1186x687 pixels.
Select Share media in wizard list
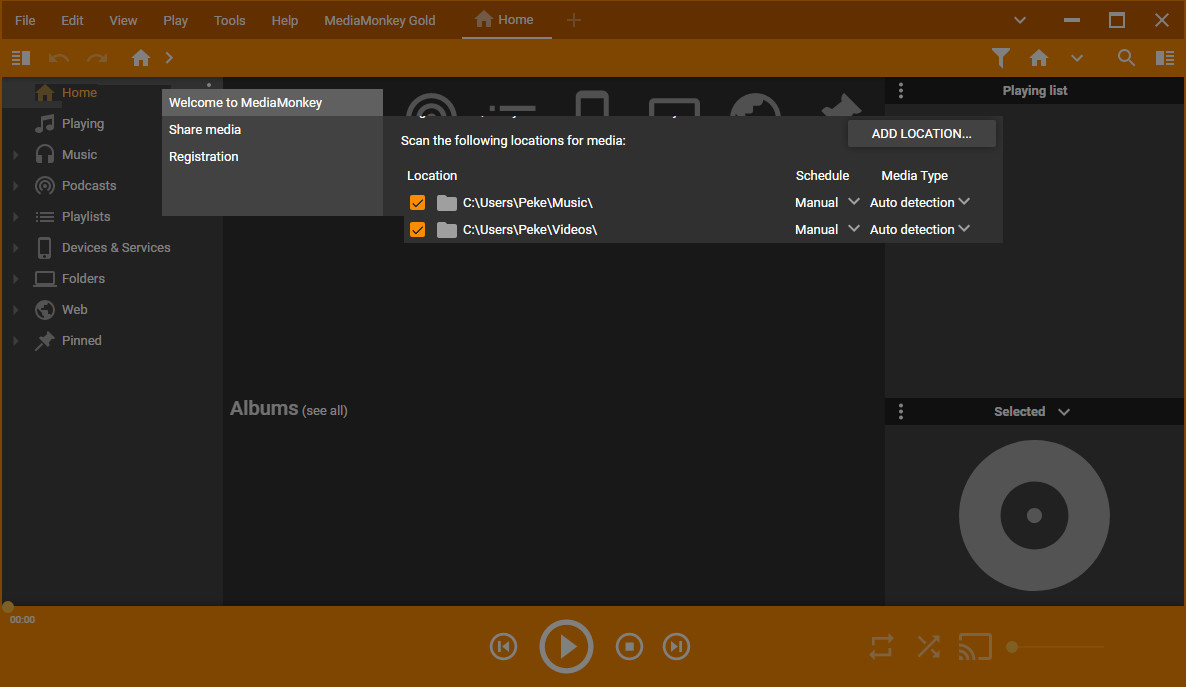[205, 130]
